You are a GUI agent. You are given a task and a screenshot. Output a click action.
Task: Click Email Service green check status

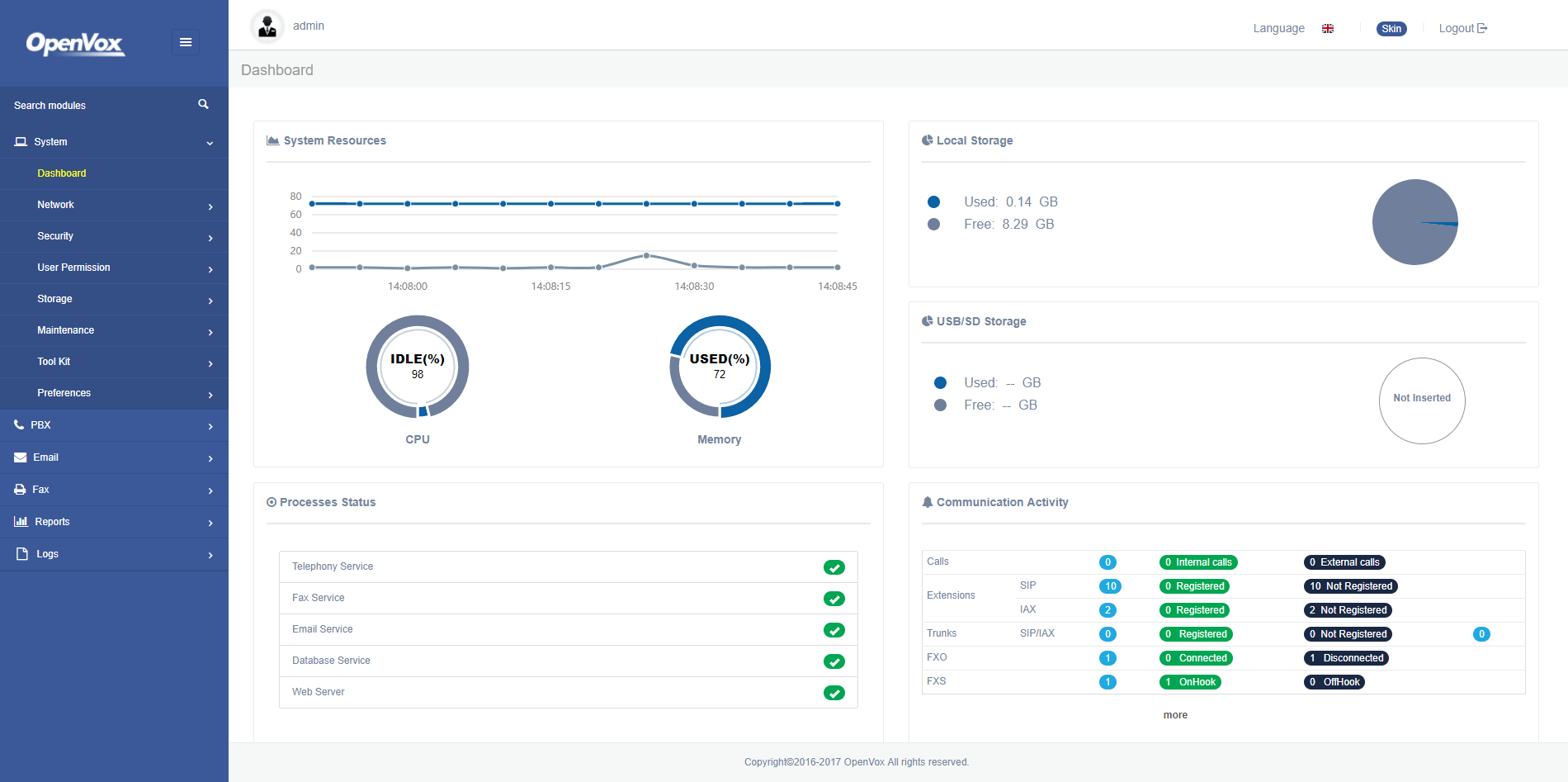click(834, 630)
